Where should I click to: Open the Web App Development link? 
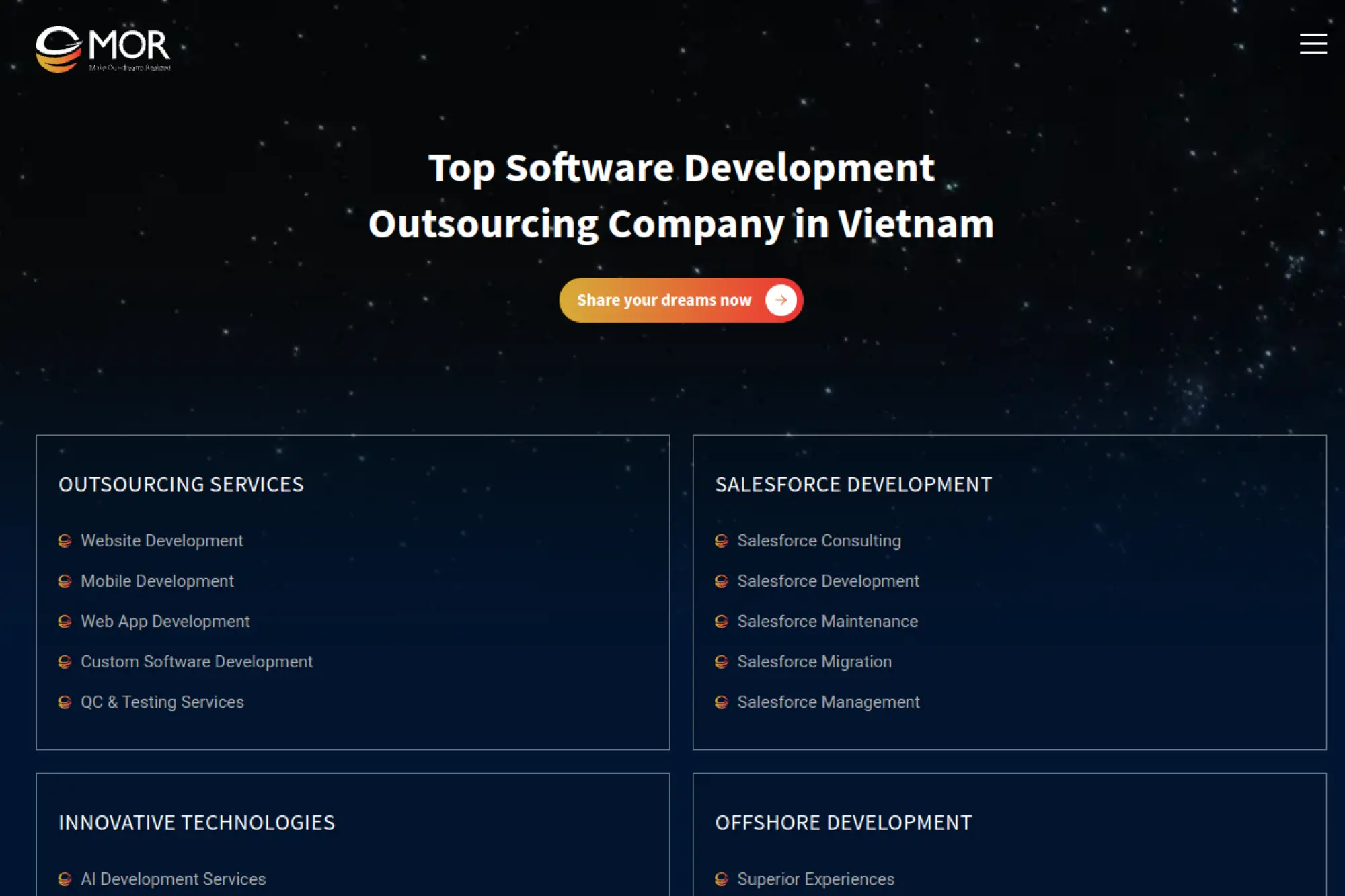164,621
